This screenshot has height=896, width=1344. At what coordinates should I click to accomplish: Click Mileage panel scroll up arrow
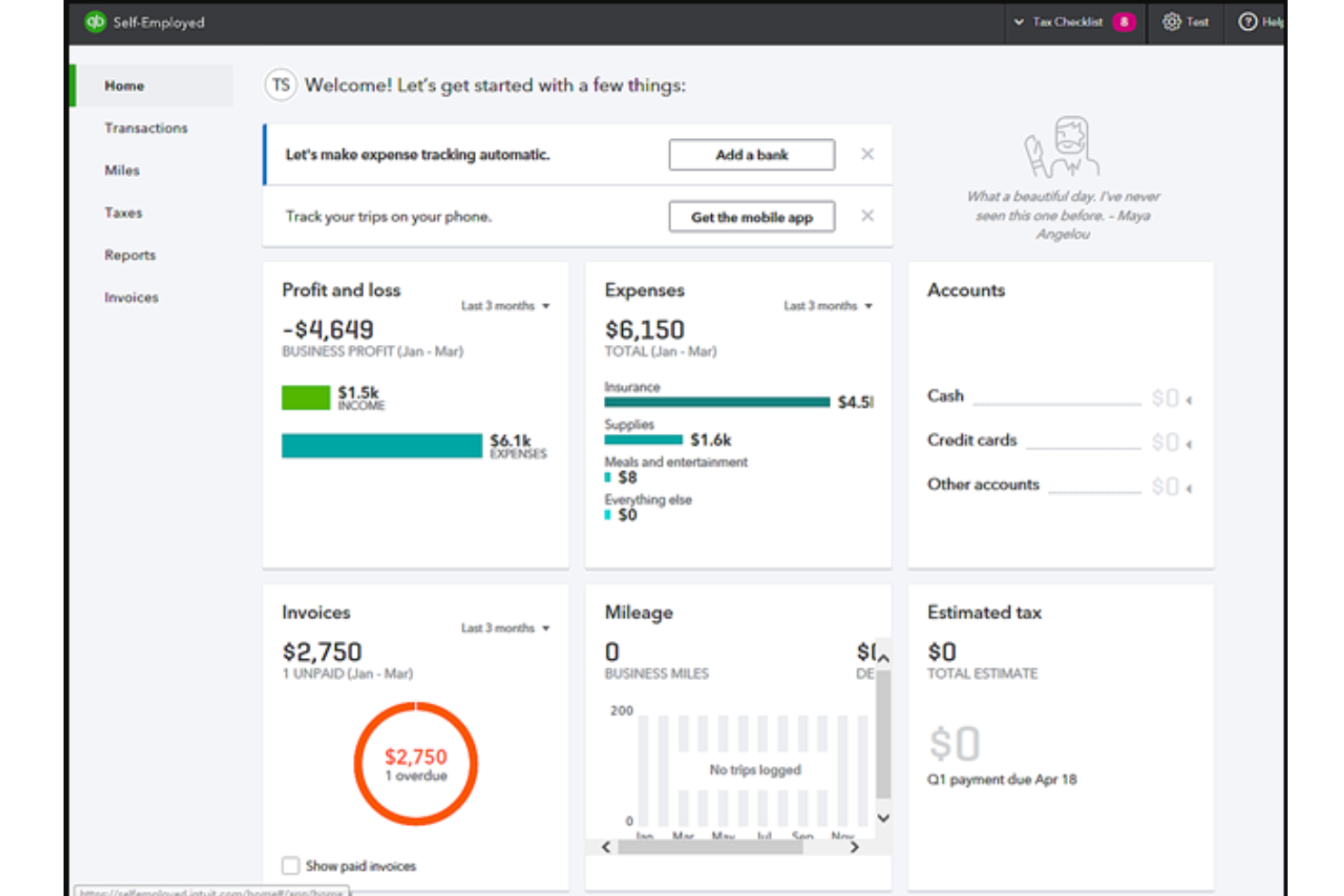883,656
